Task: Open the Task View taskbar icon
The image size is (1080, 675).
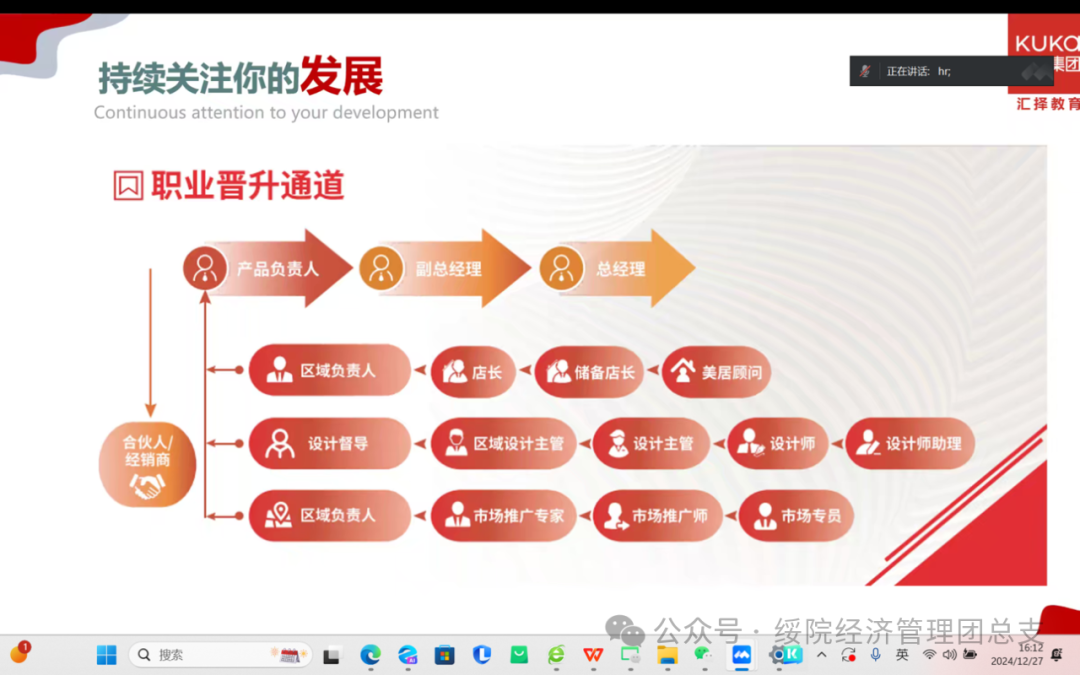Action: 332,655
